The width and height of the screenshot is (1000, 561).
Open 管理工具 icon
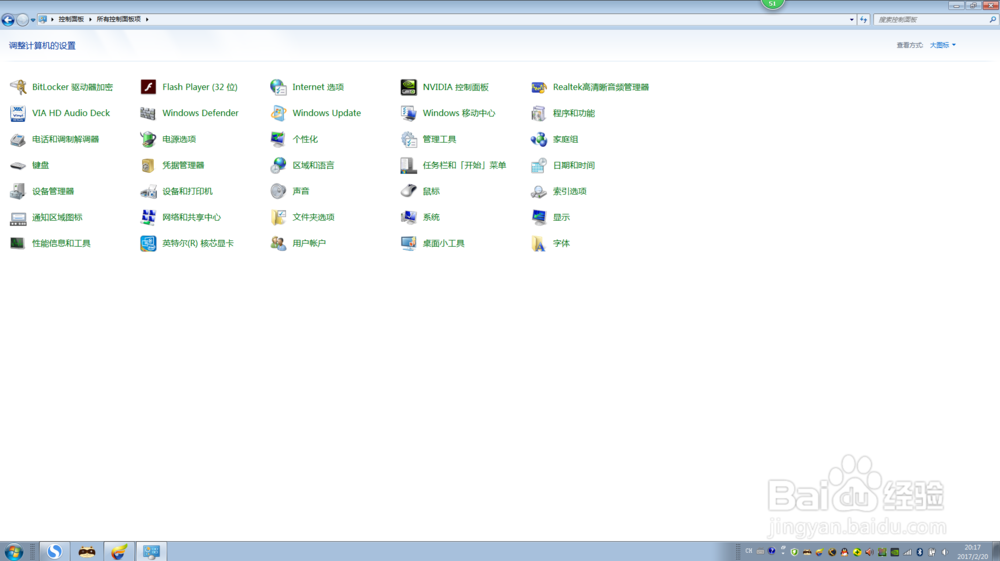[x=408, y=139]
